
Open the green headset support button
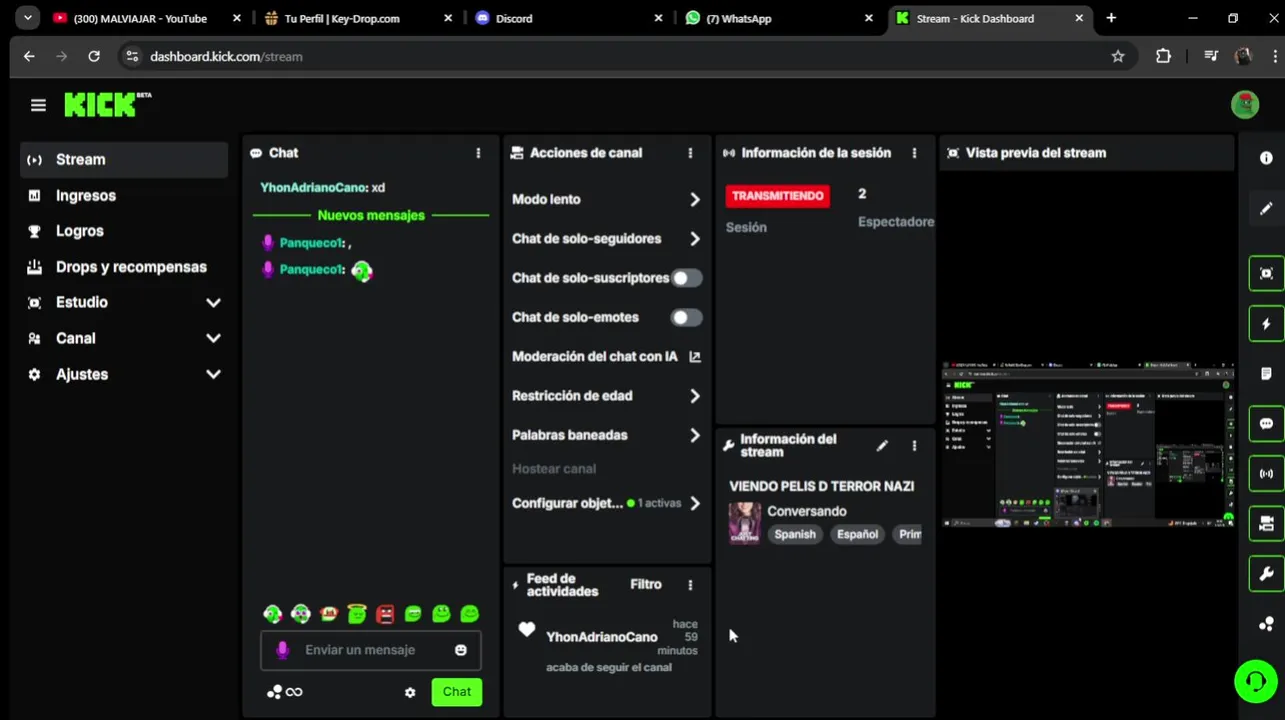1255,682
